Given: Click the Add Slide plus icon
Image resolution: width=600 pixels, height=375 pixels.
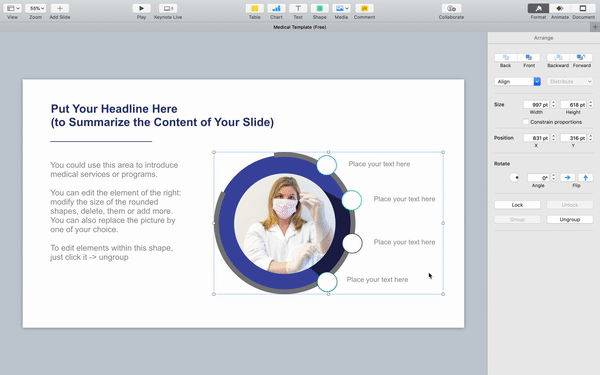Looking at the screenshot, I should (x=60, y=8).
